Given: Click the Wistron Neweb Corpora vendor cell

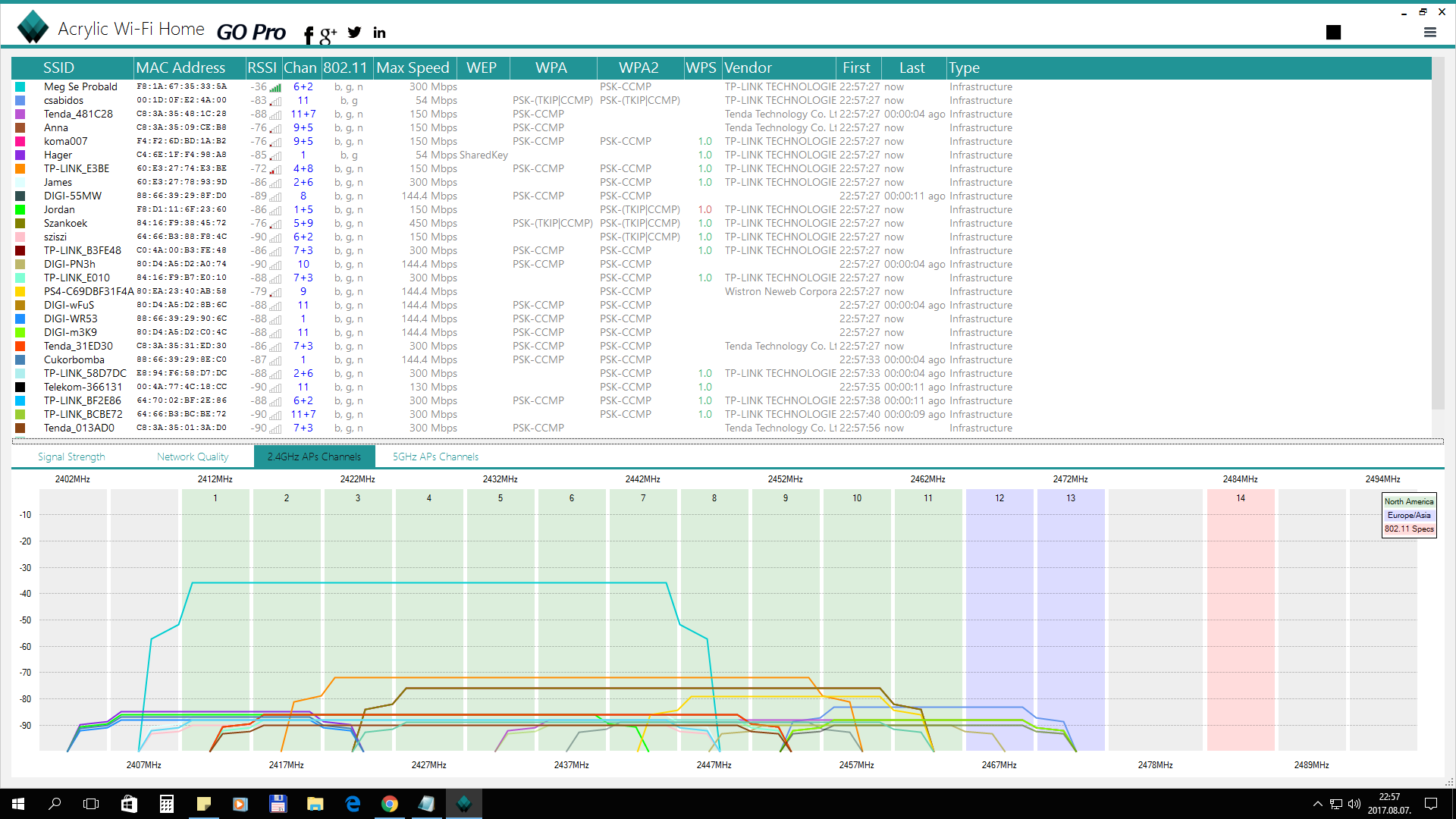Looking at the screenshot, I should (780, 292).
